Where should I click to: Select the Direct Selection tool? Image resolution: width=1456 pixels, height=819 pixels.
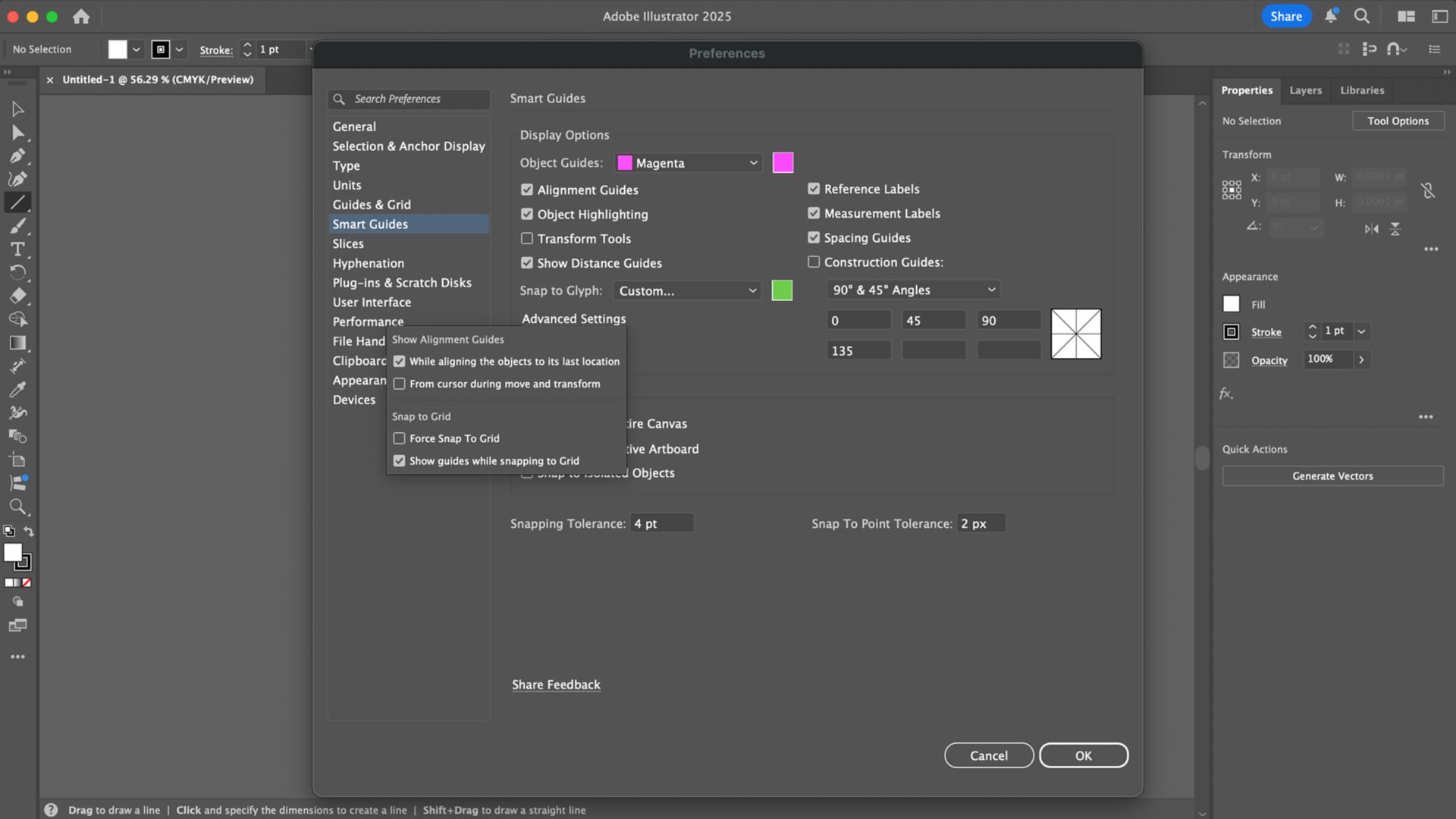[x=17, y=133]
